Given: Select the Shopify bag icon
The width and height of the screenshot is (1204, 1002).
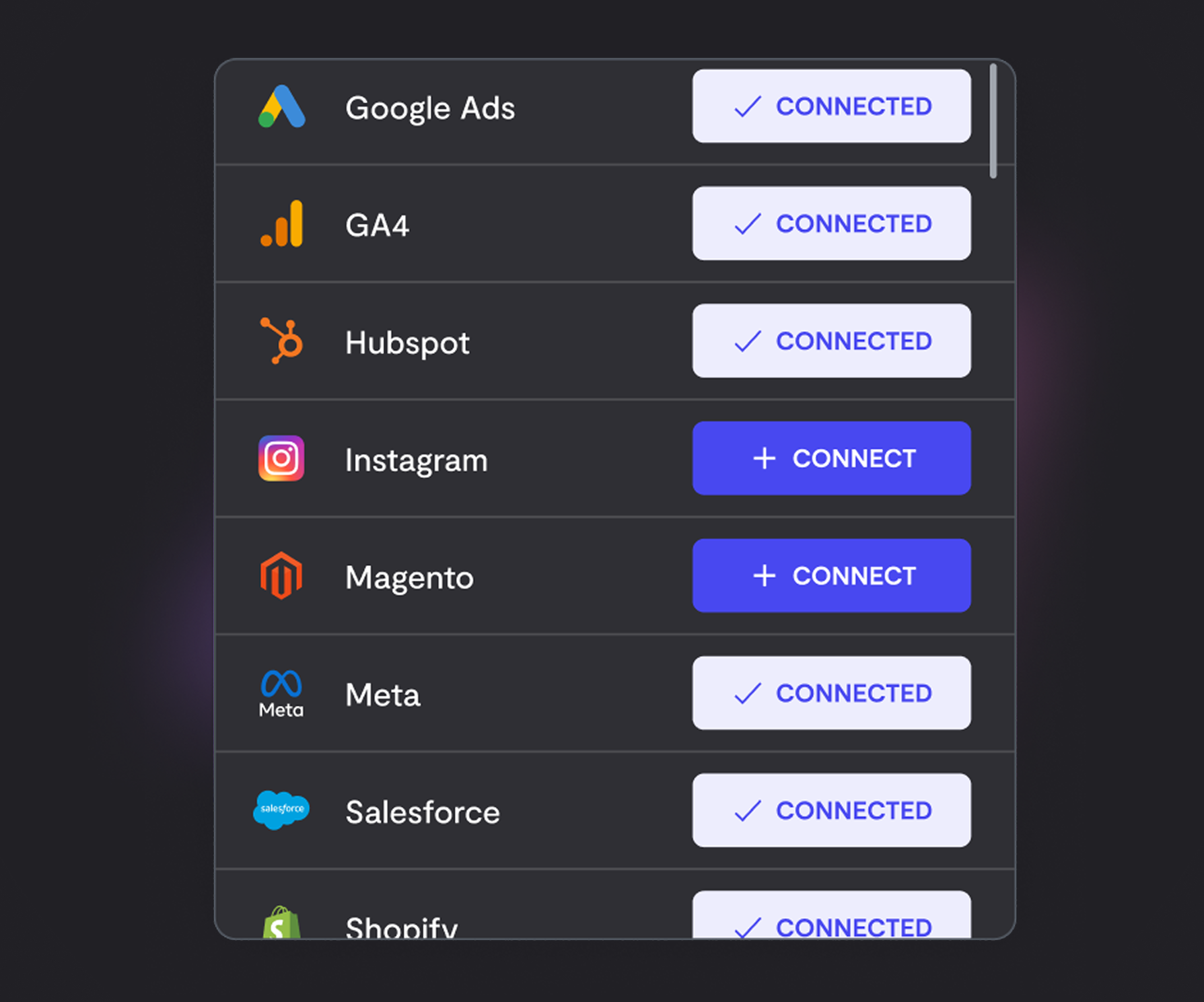Looking at the screenshot, I should click(281, 922).
